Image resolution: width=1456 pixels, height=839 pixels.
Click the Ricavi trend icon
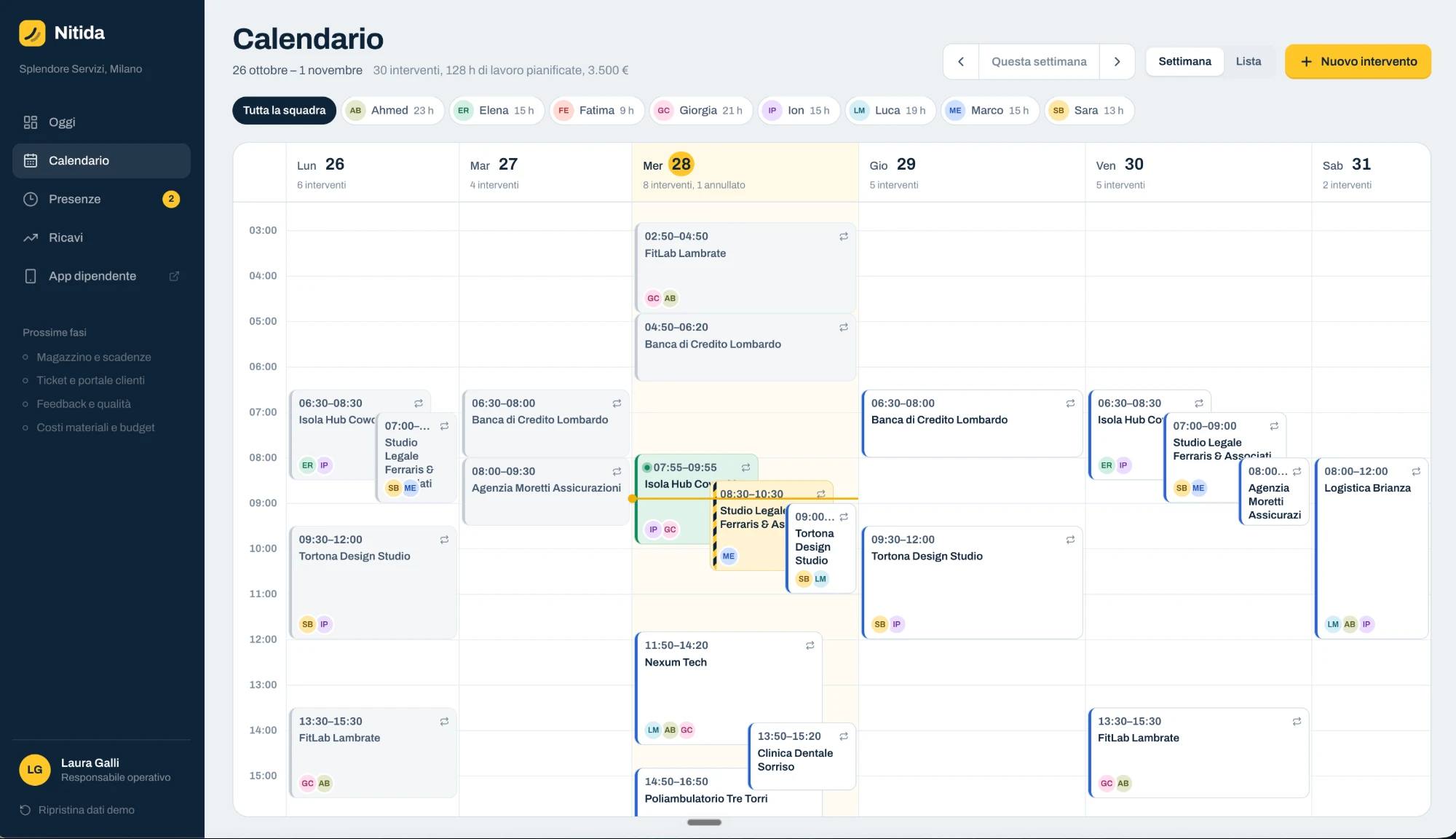31,237
